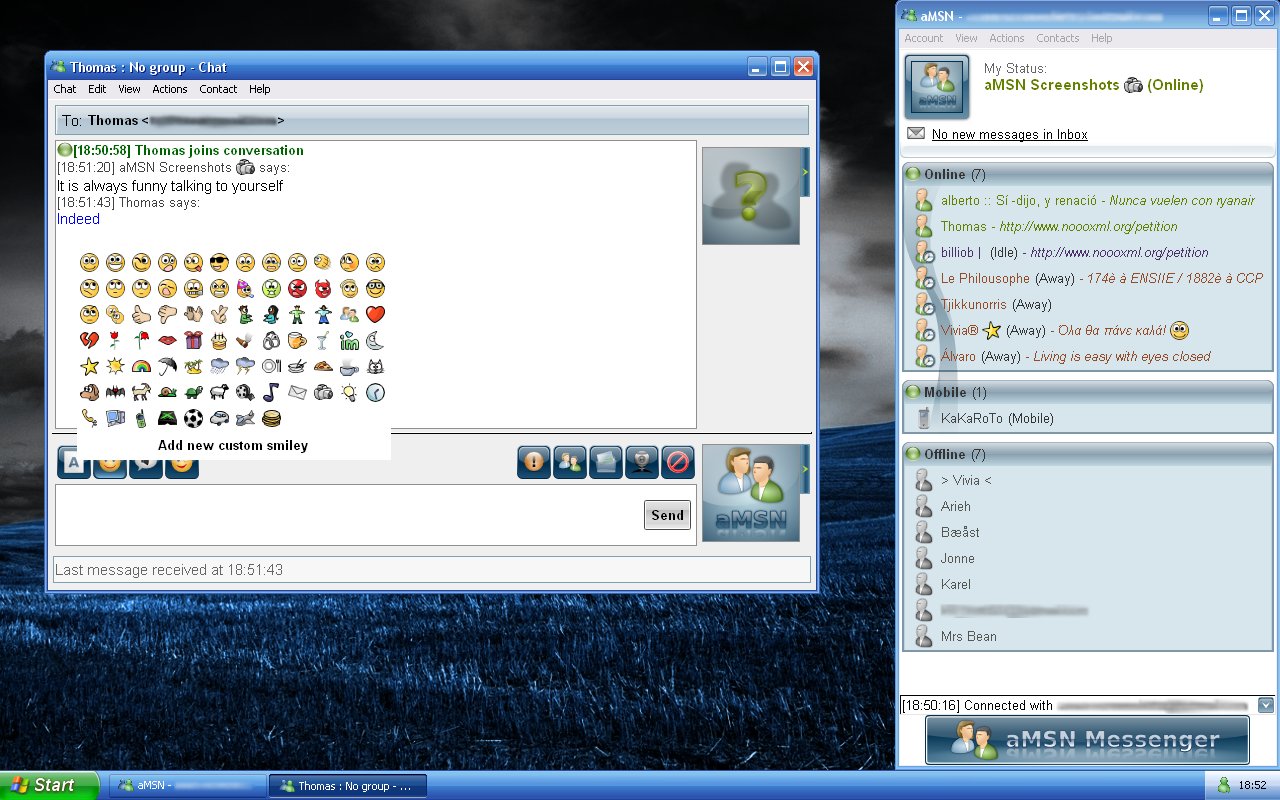Open the Contacts menu in the aMSN window
This screenshot has height=800, width=1280.
[1058, 38]
